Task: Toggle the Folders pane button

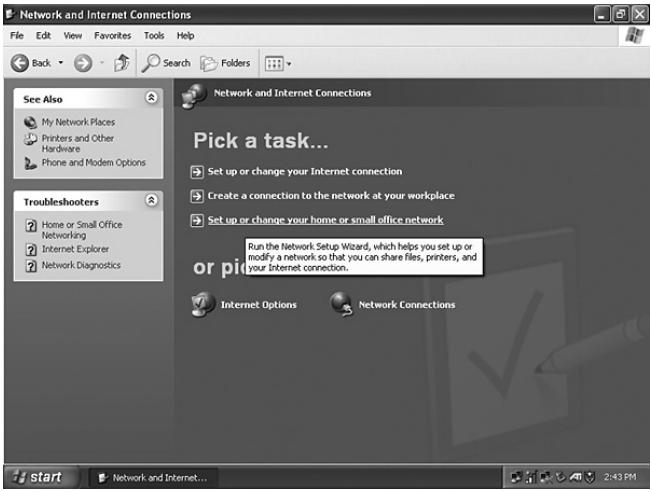Action: [225, 63]
